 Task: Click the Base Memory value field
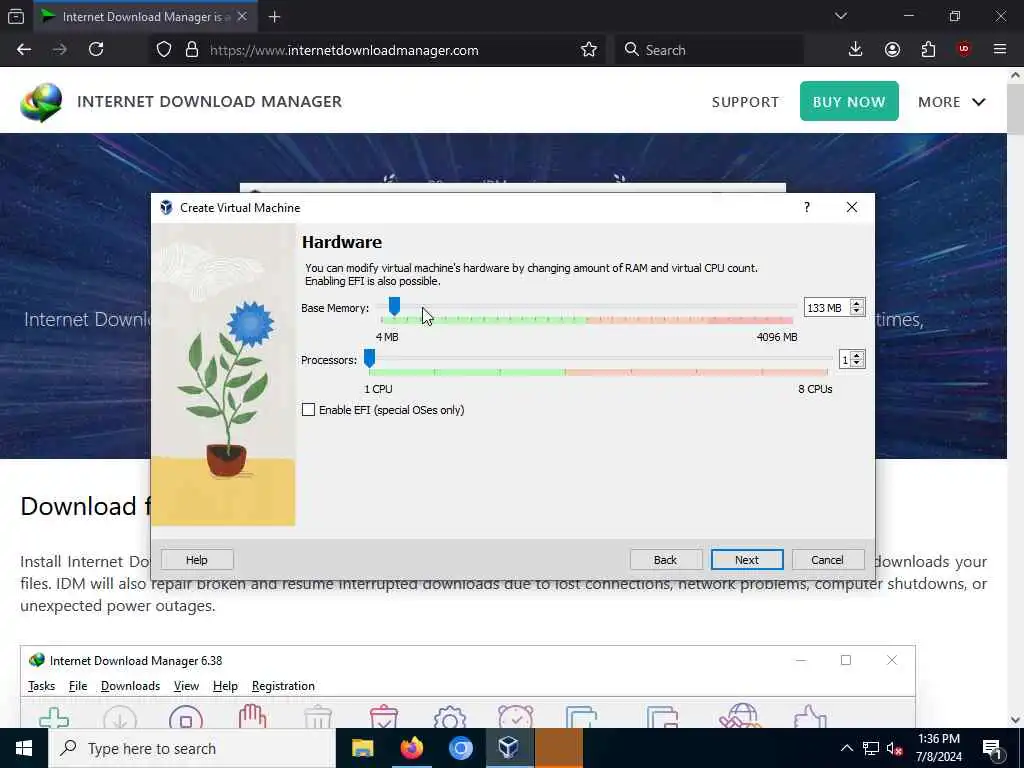pos(826,308)
